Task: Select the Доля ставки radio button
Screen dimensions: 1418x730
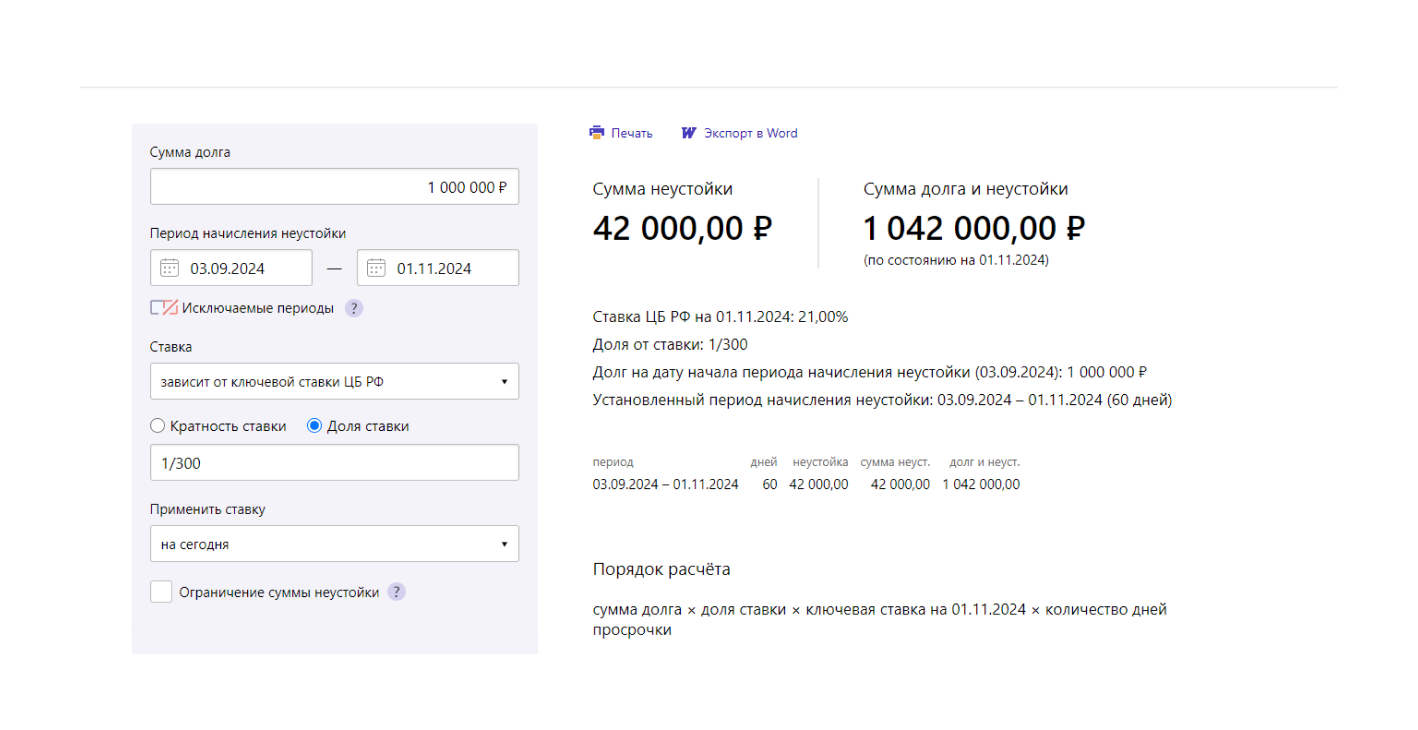Action: point(314,426)
